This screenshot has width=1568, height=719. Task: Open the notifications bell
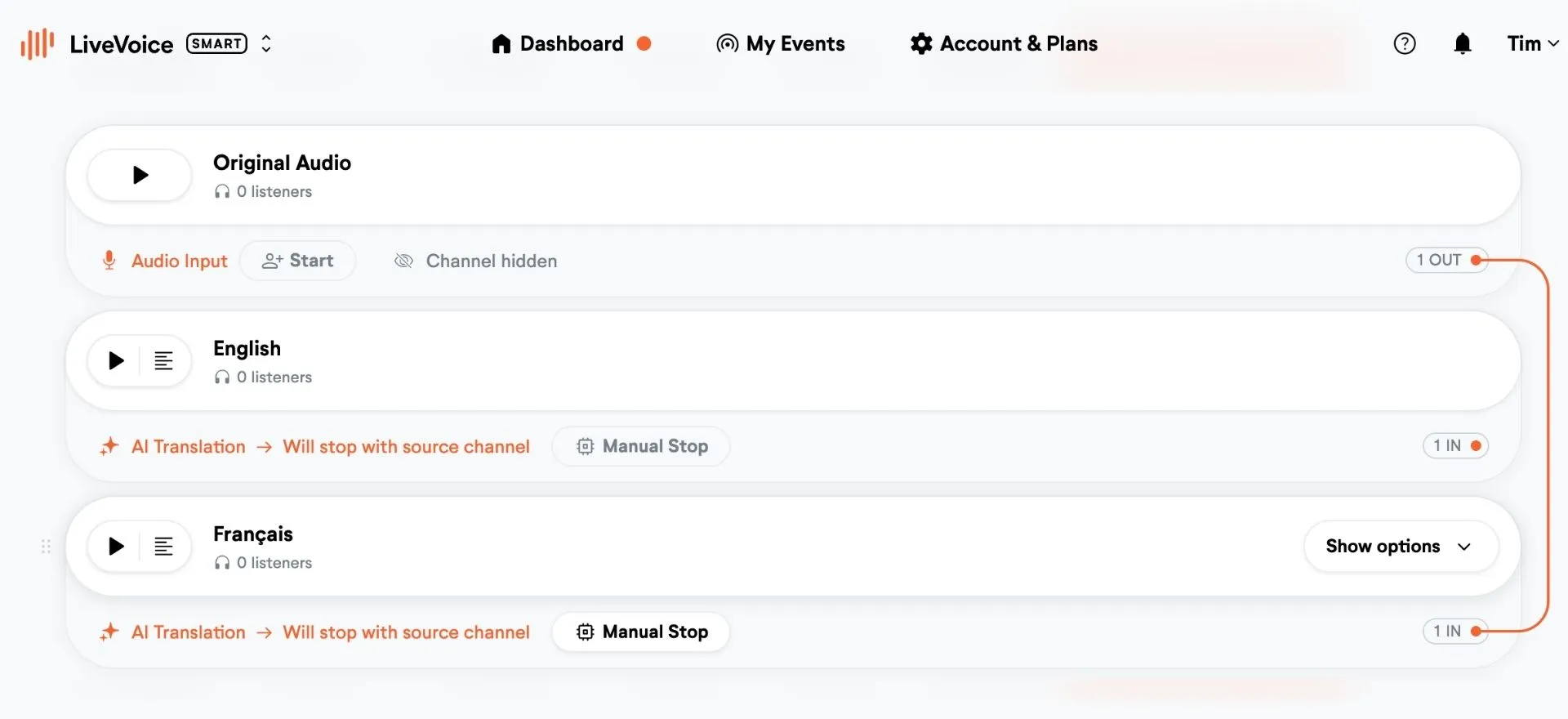(x=1463, y=44)
